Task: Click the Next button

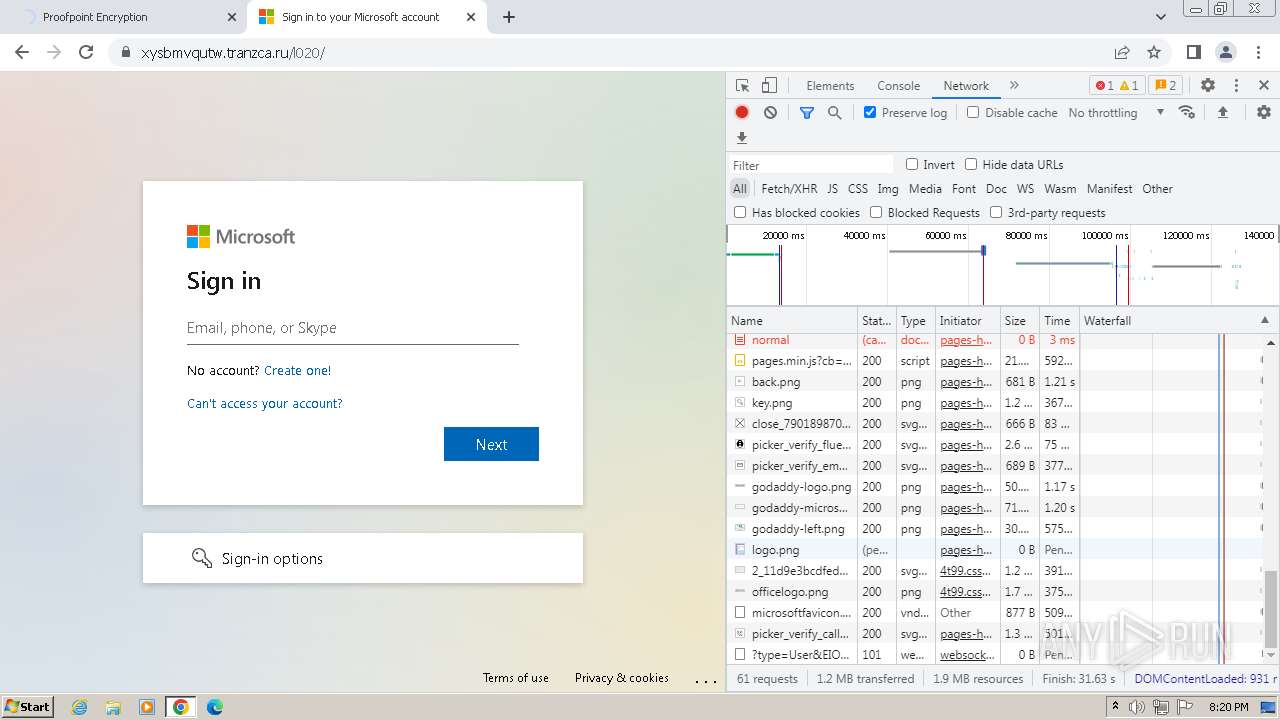Action: coord(491,444)
